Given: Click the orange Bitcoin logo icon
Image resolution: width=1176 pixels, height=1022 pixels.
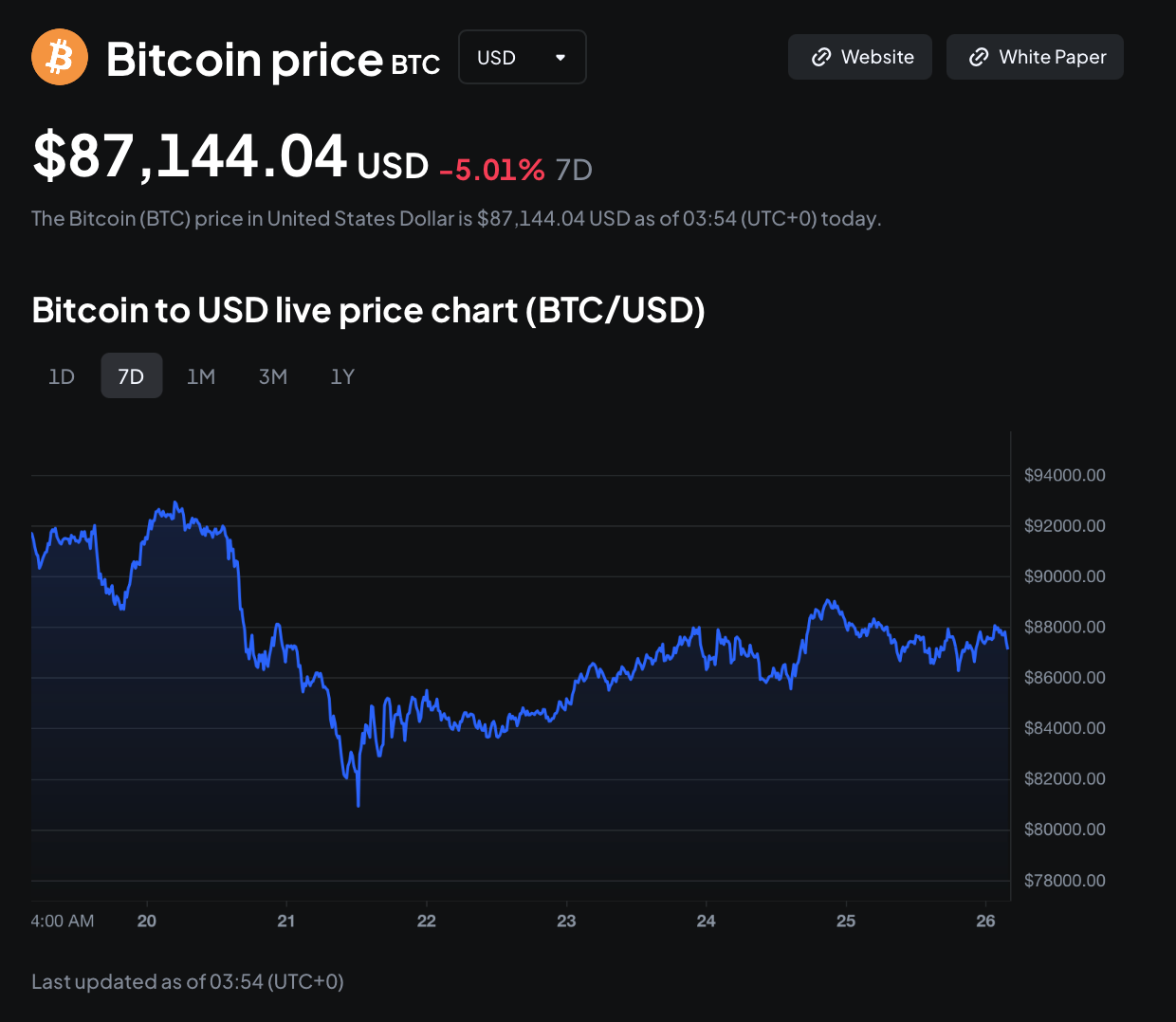Looking at the screenshot, I should 60,57.
